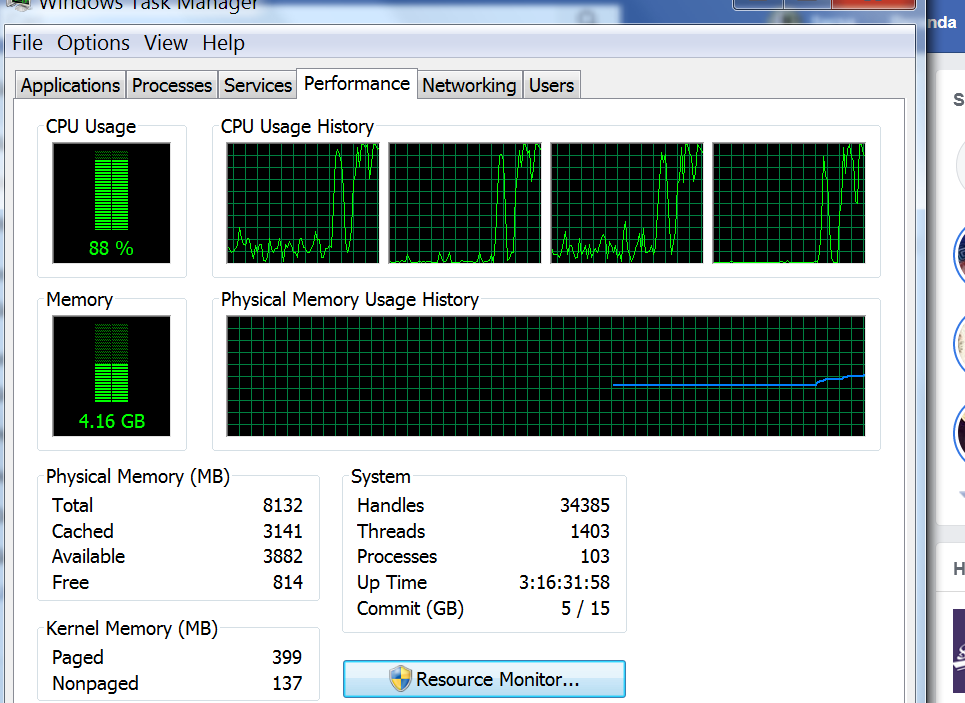Open the View menu
Screen dimensions: 965x703
(166, 43)
